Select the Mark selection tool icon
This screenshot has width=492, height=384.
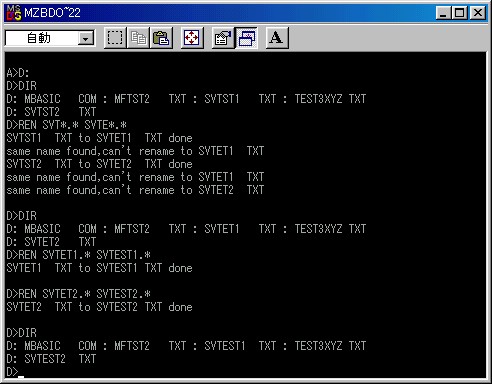point(115,38)
